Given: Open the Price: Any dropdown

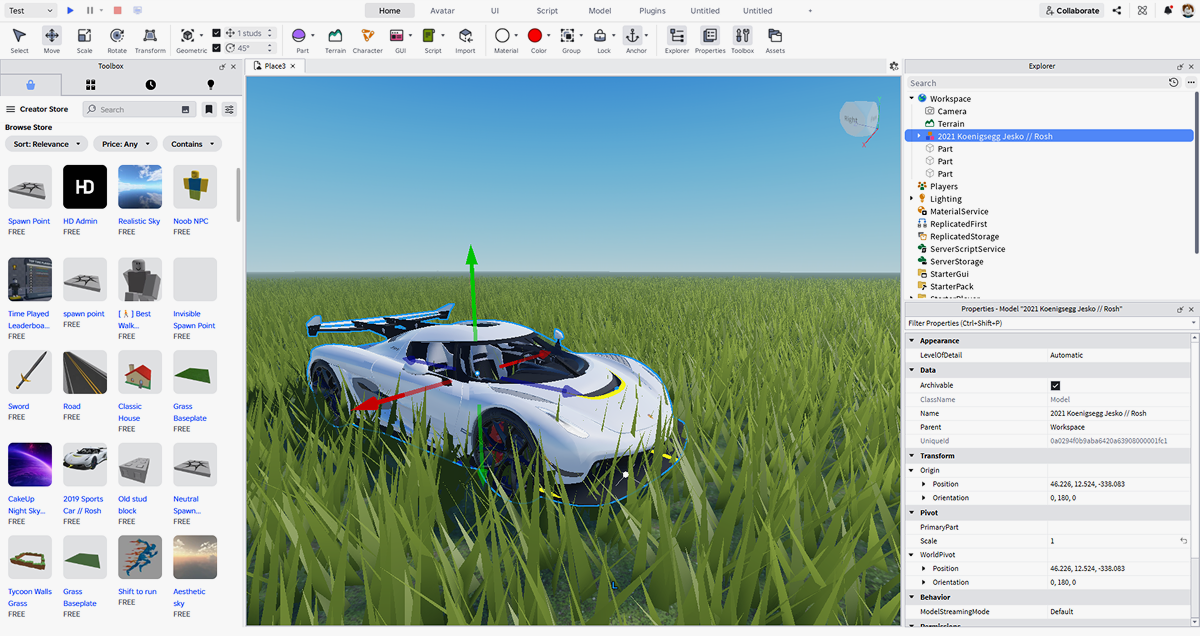Looking at the screenshot, I should (x=125, y=144).
